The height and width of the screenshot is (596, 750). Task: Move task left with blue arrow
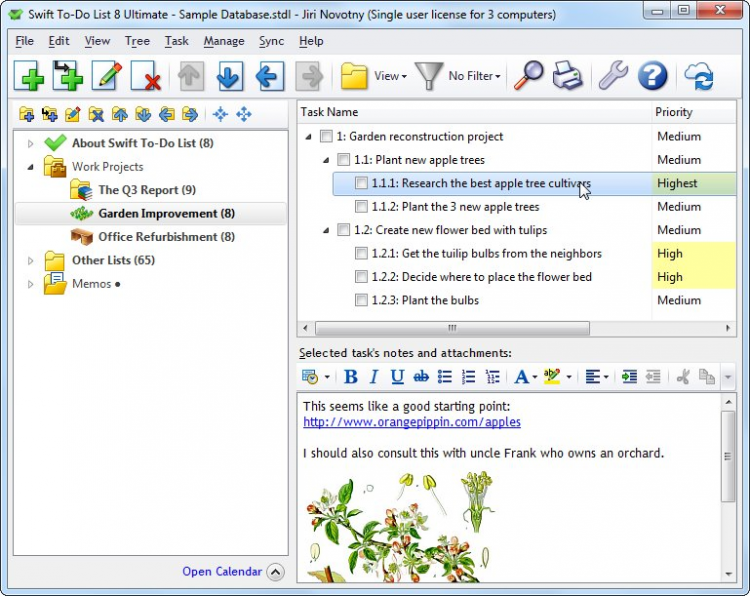(x=269, y=76)
